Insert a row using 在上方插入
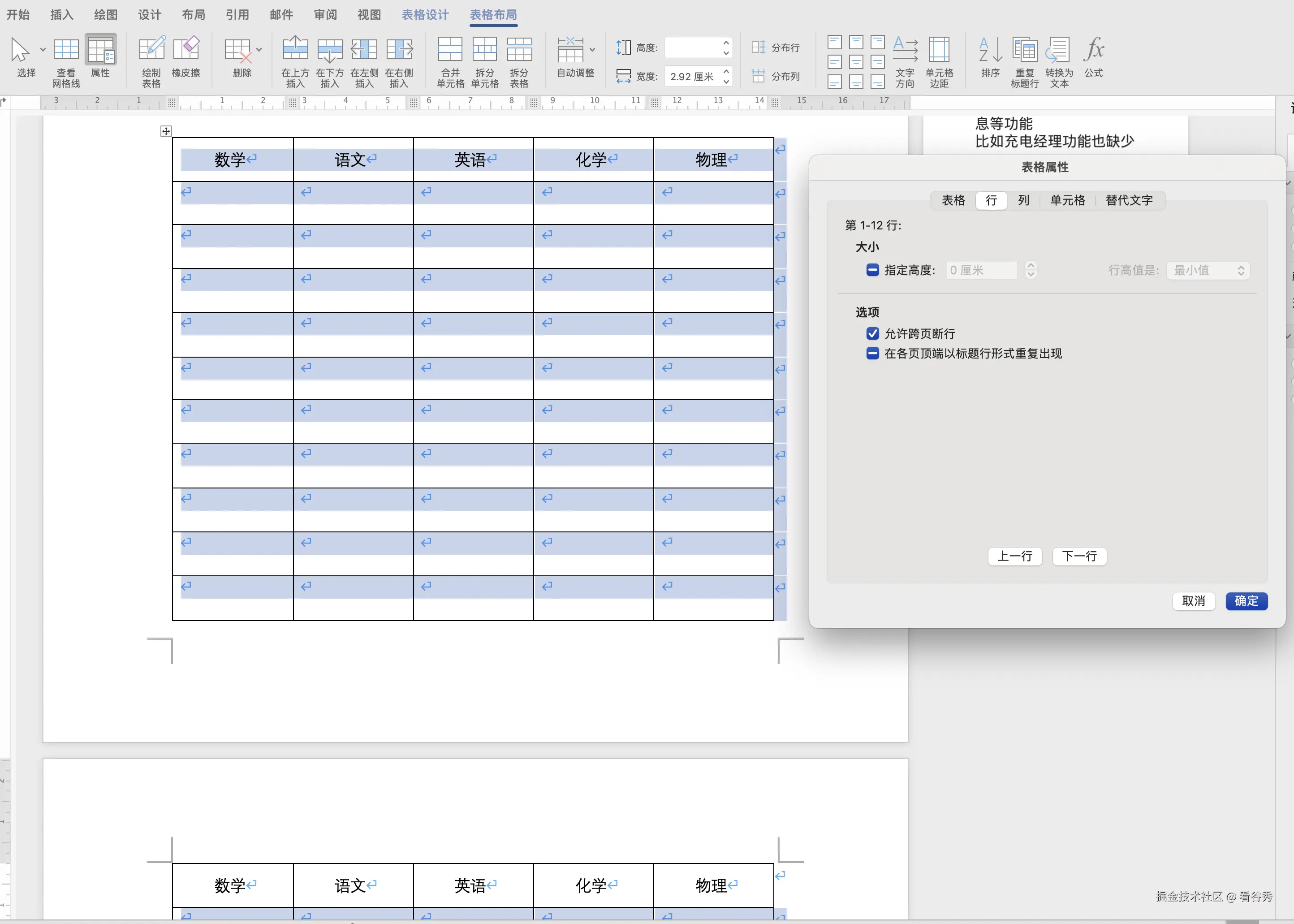The image size is (1294, 924). coord(295,57)
